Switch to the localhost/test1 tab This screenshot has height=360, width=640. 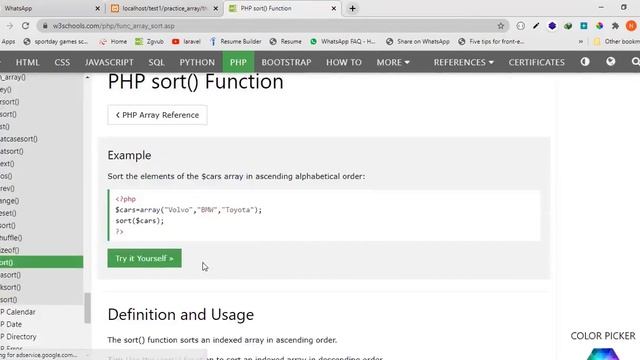(163, 8)
